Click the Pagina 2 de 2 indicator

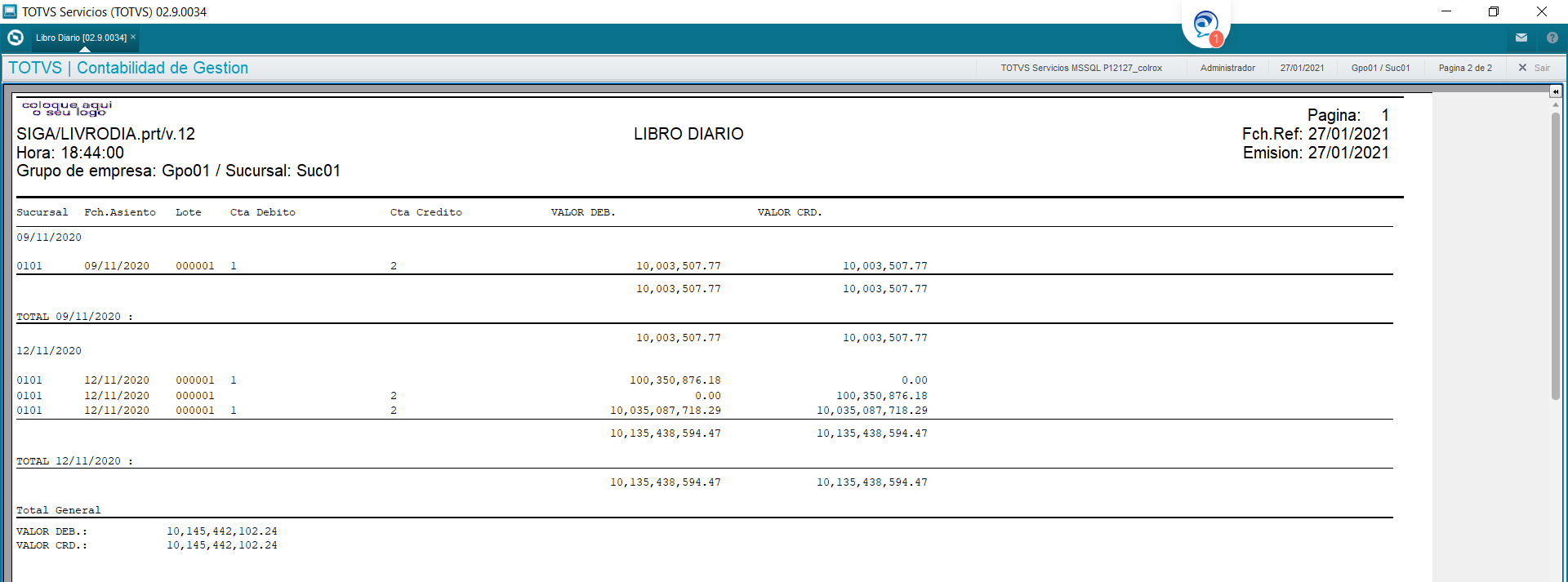pyautogui.click(x=1465, y=68)
